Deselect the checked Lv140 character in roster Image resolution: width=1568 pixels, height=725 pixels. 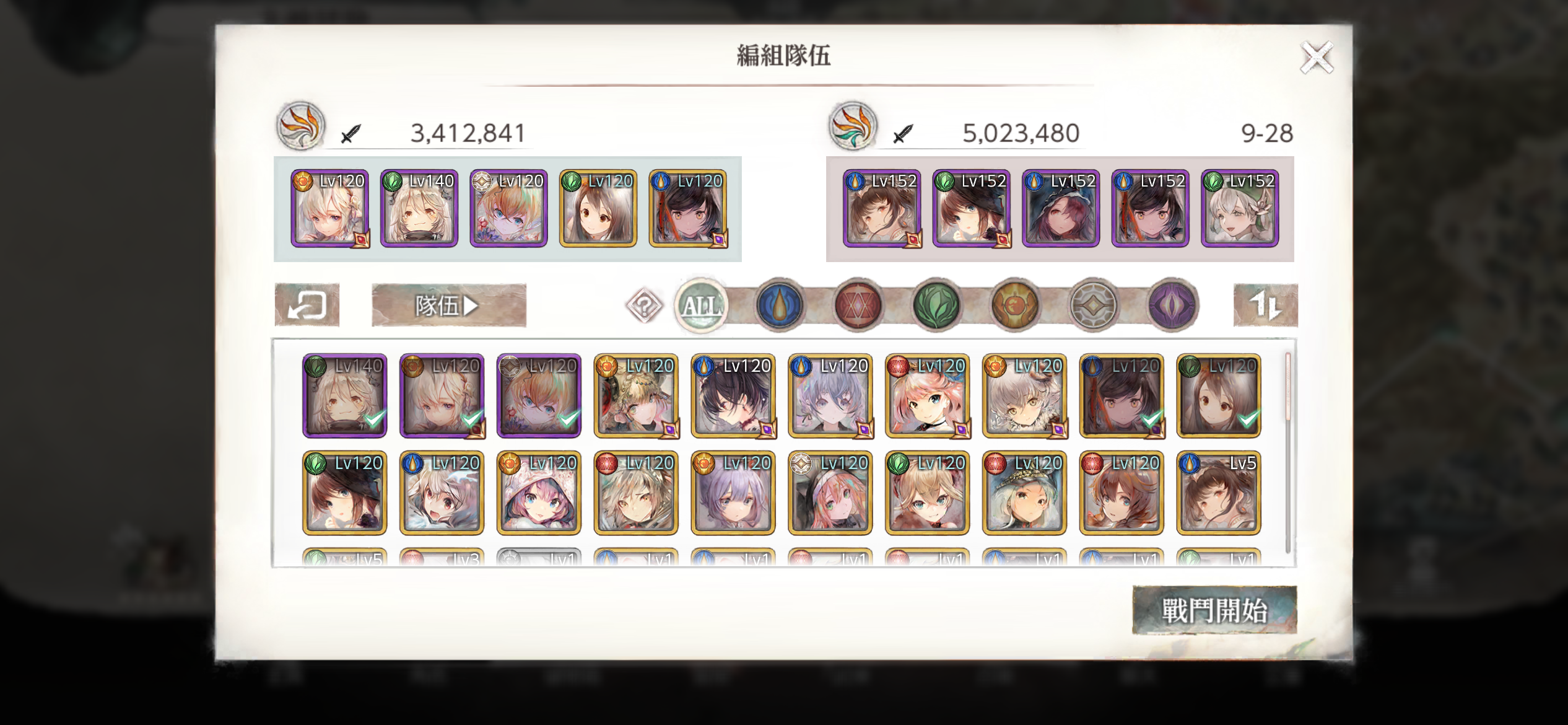pos(345,395)
